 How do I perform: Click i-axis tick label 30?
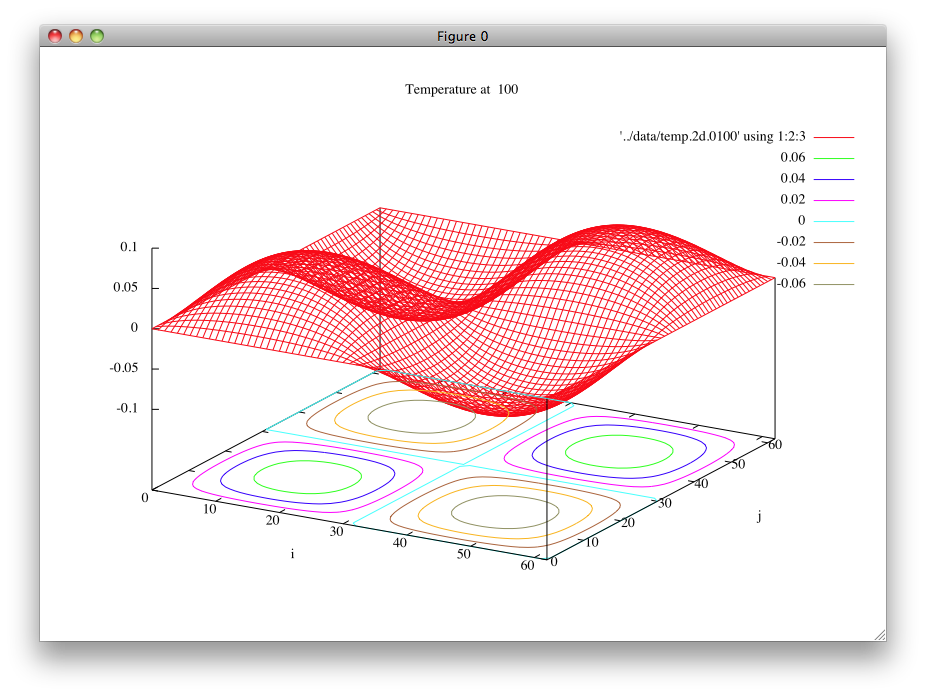[x=336, y=531]
